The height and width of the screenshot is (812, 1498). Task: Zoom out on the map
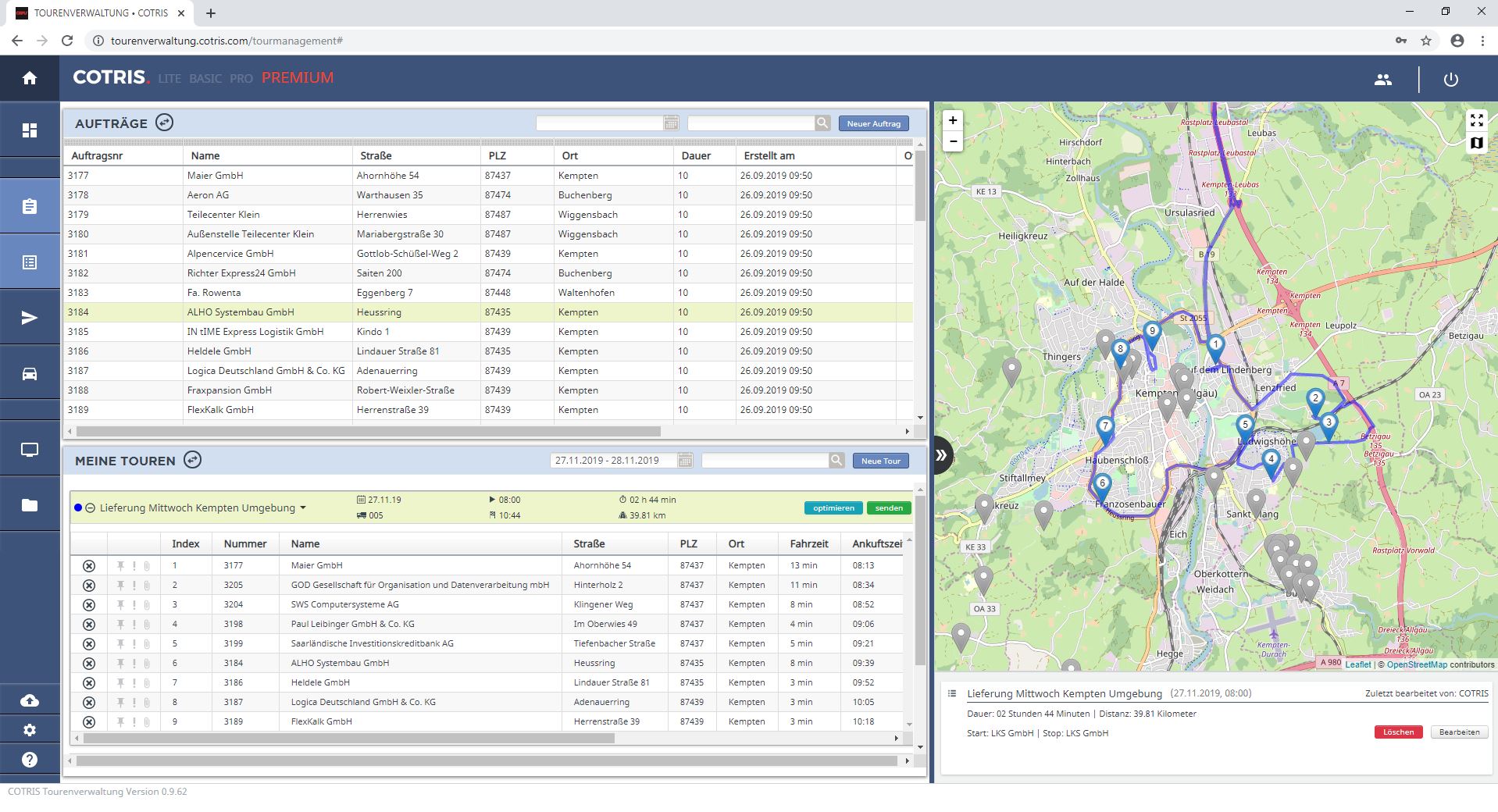[x=952, y=141]
